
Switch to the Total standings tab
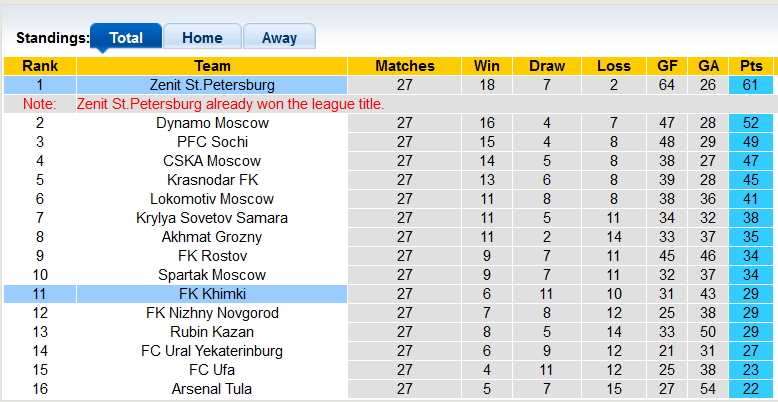pyautogui.click(x=126, y=38)
